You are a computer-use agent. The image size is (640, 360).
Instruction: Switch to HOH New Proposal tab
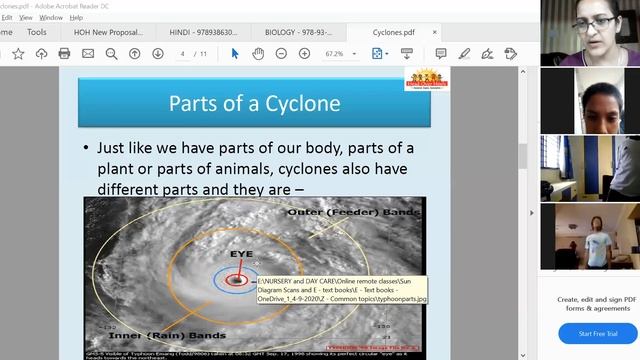click(x=108, y=32)
